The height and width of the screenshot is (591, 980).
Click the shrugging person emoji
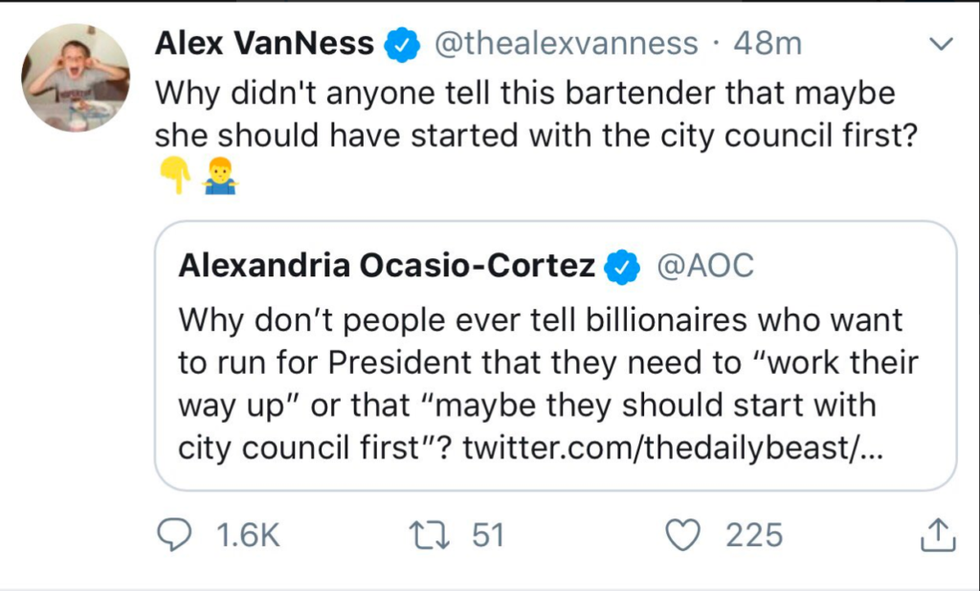click(220, 178)
